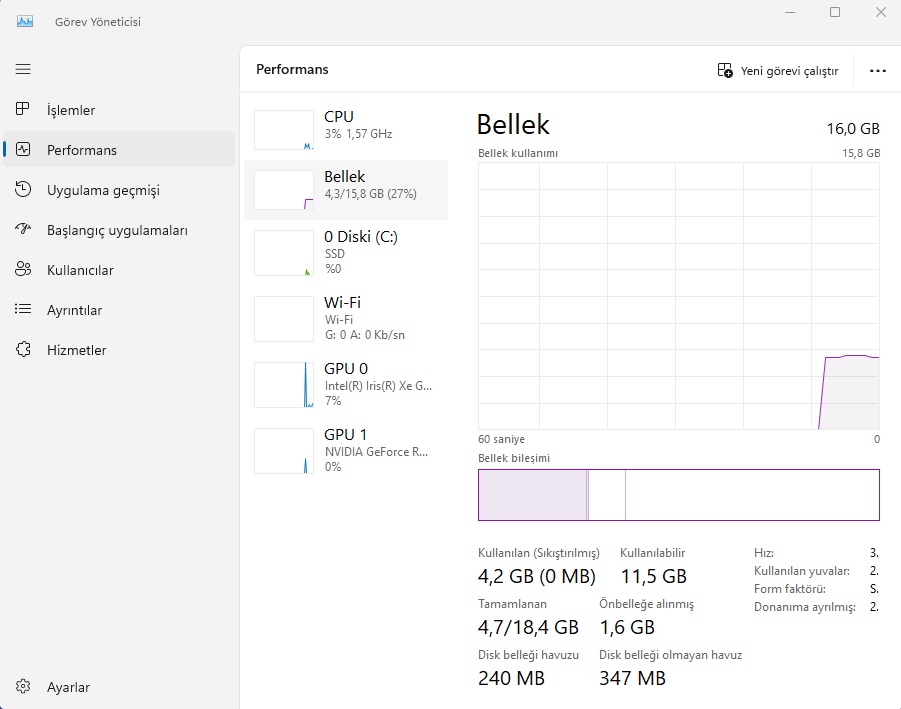Click the İşlemler grid icon

tap(22, 109)
